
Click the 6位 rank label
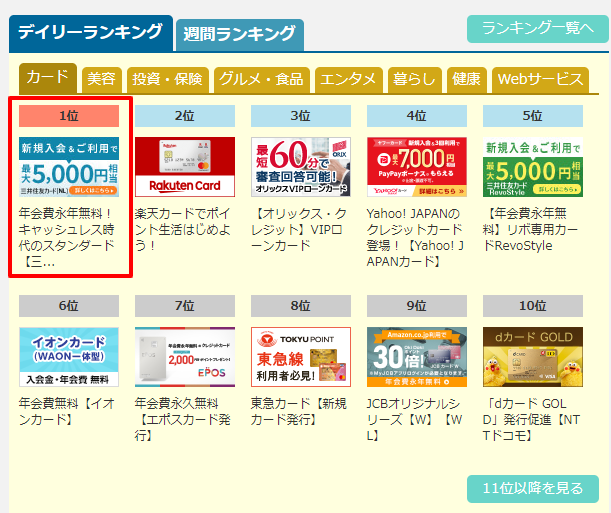[69, 306]
